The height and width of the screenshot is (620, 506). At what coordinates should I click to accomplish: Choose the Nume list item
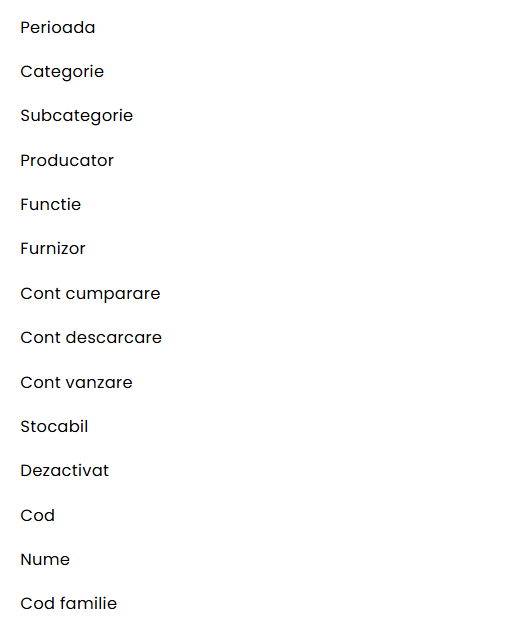click(x=45, y=559)
